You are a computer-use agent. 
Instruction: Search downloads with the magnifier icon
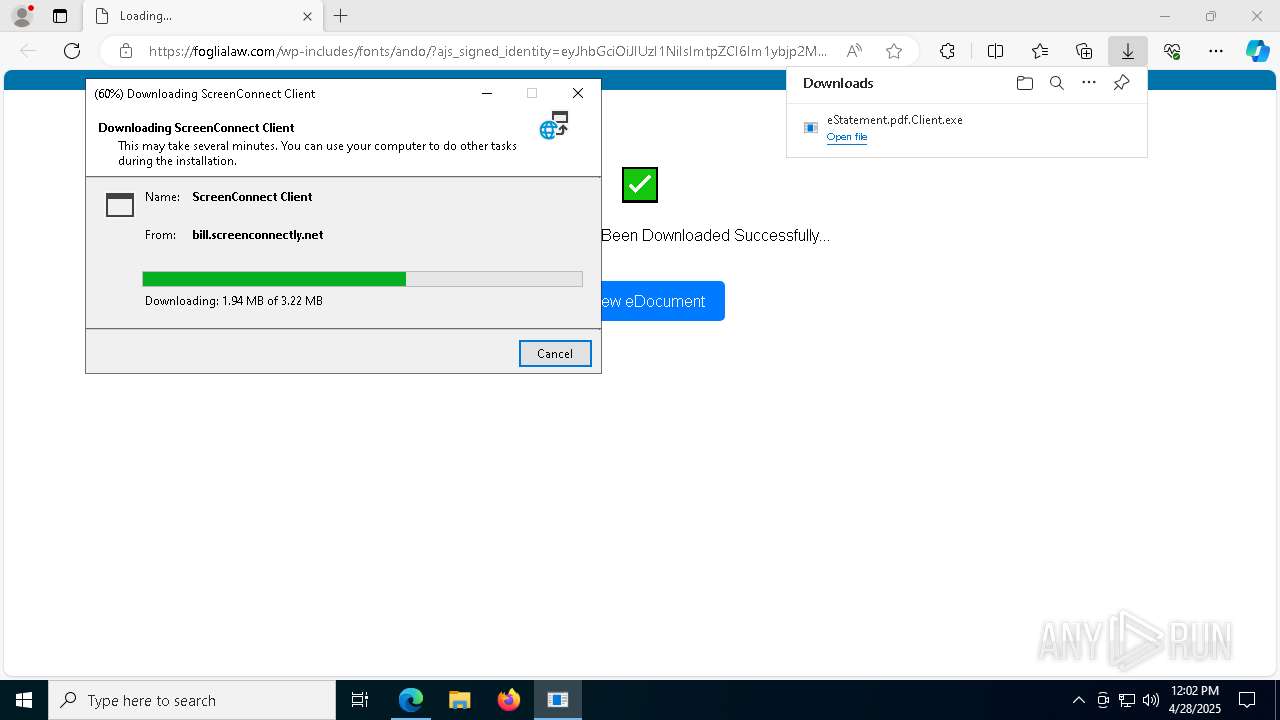(x=1056, y=83)
